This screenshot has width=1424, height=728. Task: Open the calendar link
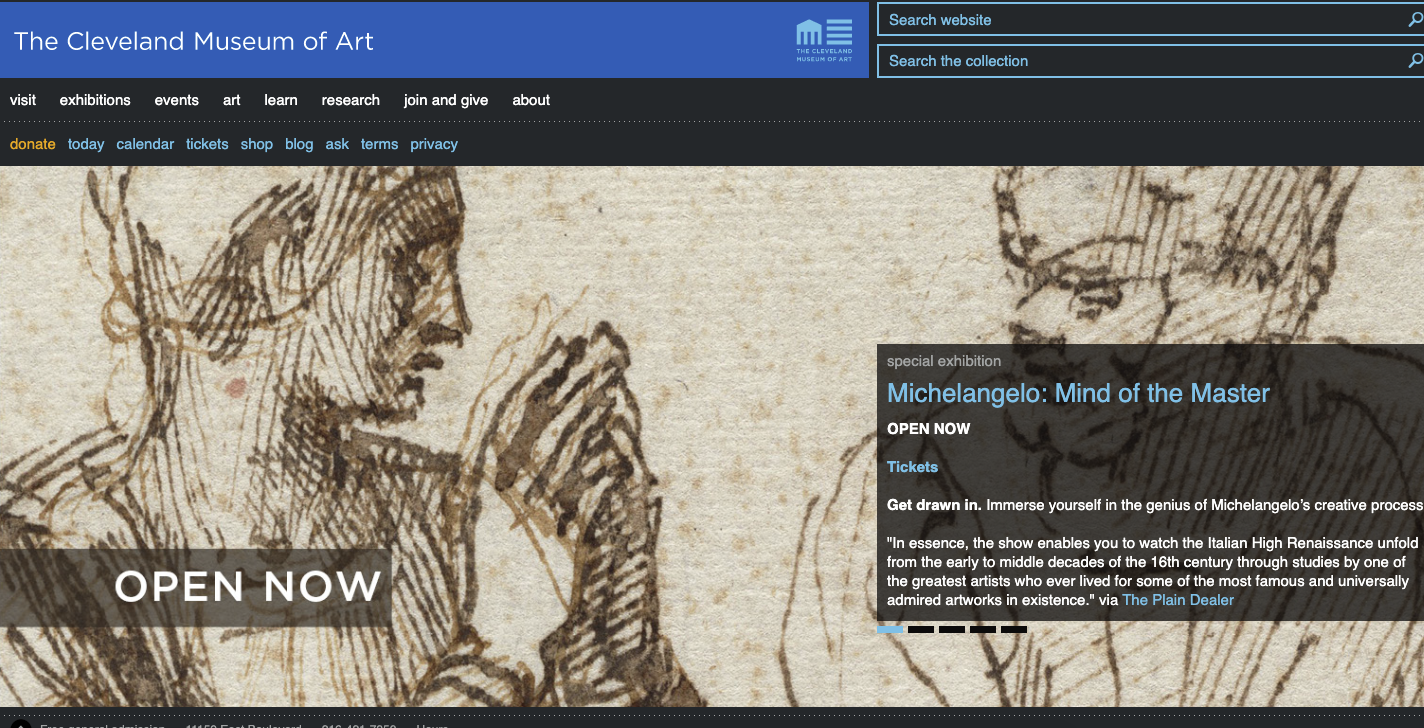(x=145, y=144)
